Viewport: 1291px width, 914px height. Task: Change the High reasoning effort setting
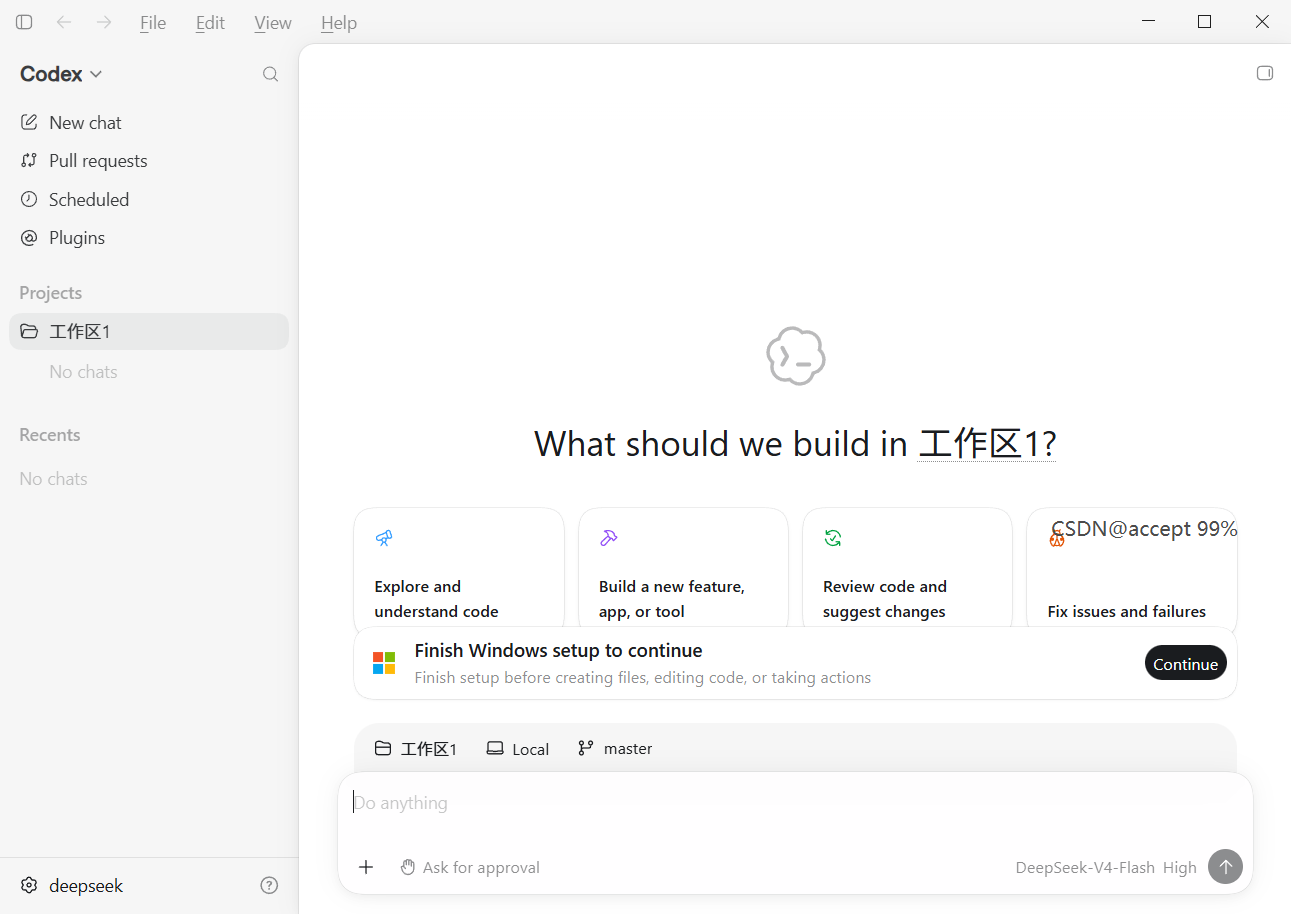click(x=1180, y=867)
